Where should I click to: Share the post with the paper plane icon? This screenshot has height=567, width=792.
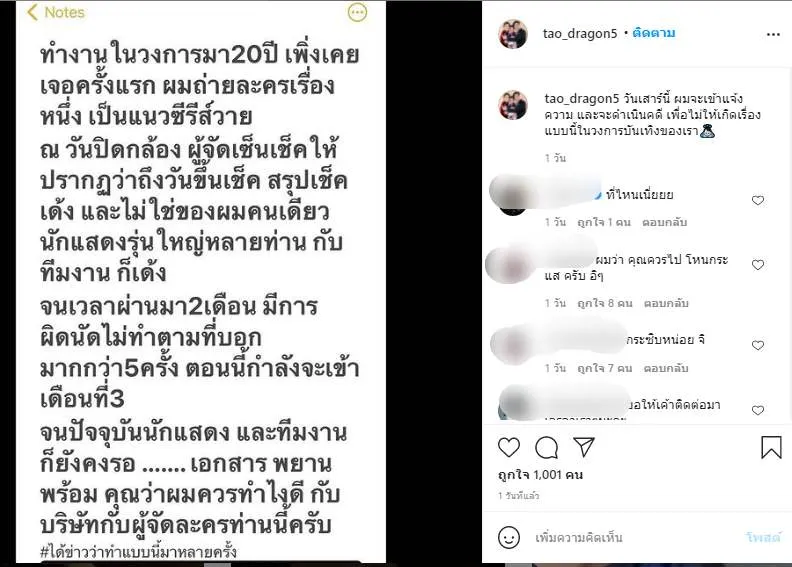coord(583,446)
